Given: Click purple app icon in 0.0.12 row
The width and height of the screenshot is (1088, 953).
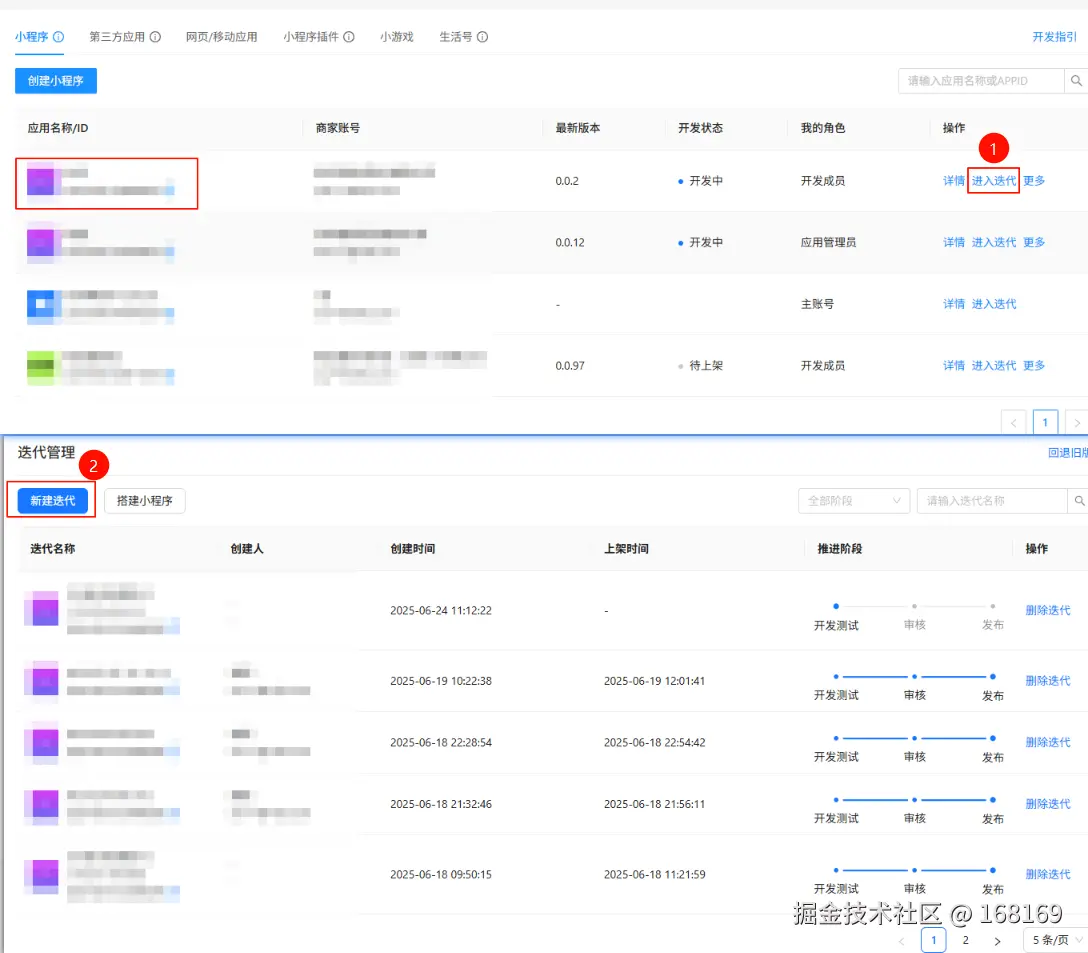Looking at the screenshot, I should pyautogui.click(x=40, y=242).
